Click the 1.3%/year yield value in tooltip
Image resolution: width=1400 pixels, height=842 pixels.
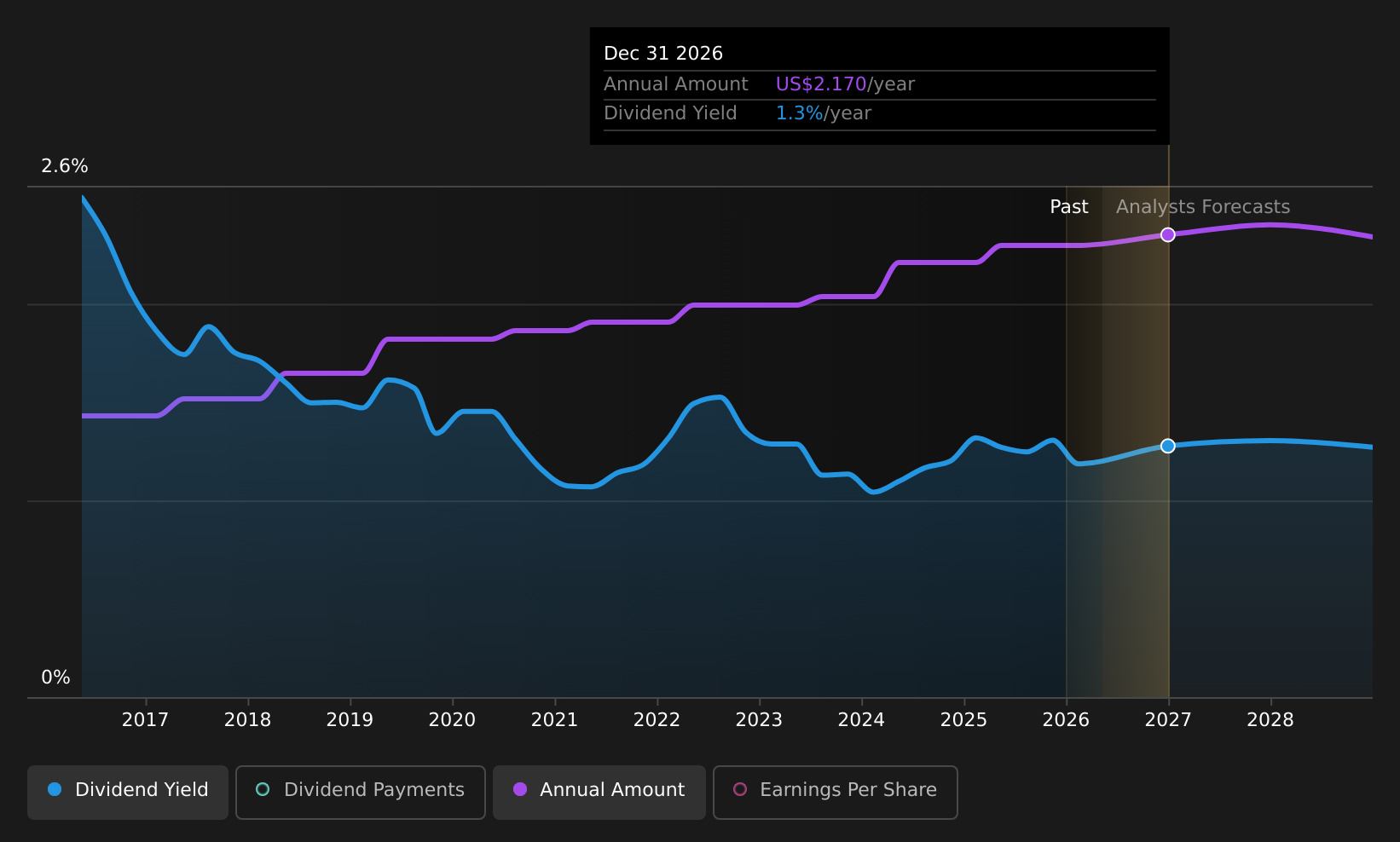[x=823, y=113]
